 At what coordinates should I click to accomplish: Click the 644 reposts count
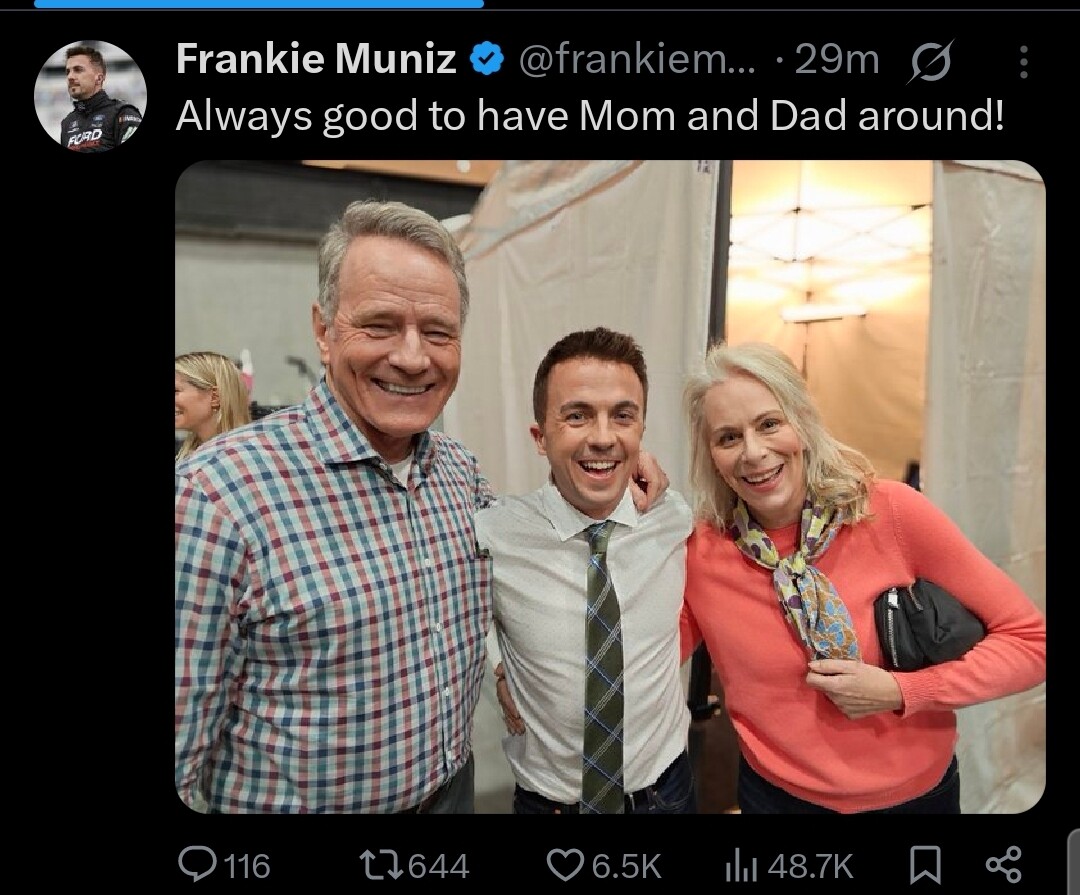click(439, 866)
